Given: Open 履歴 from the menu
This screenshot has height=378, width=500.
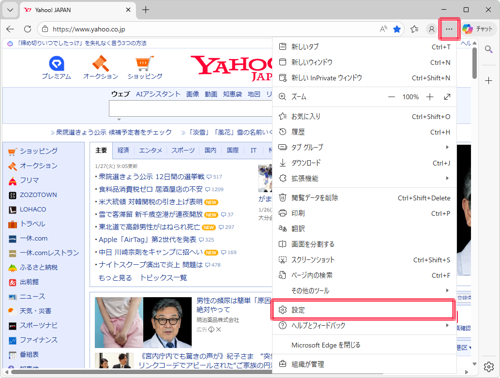Looking at the screenshot, I should pos(364,132).
